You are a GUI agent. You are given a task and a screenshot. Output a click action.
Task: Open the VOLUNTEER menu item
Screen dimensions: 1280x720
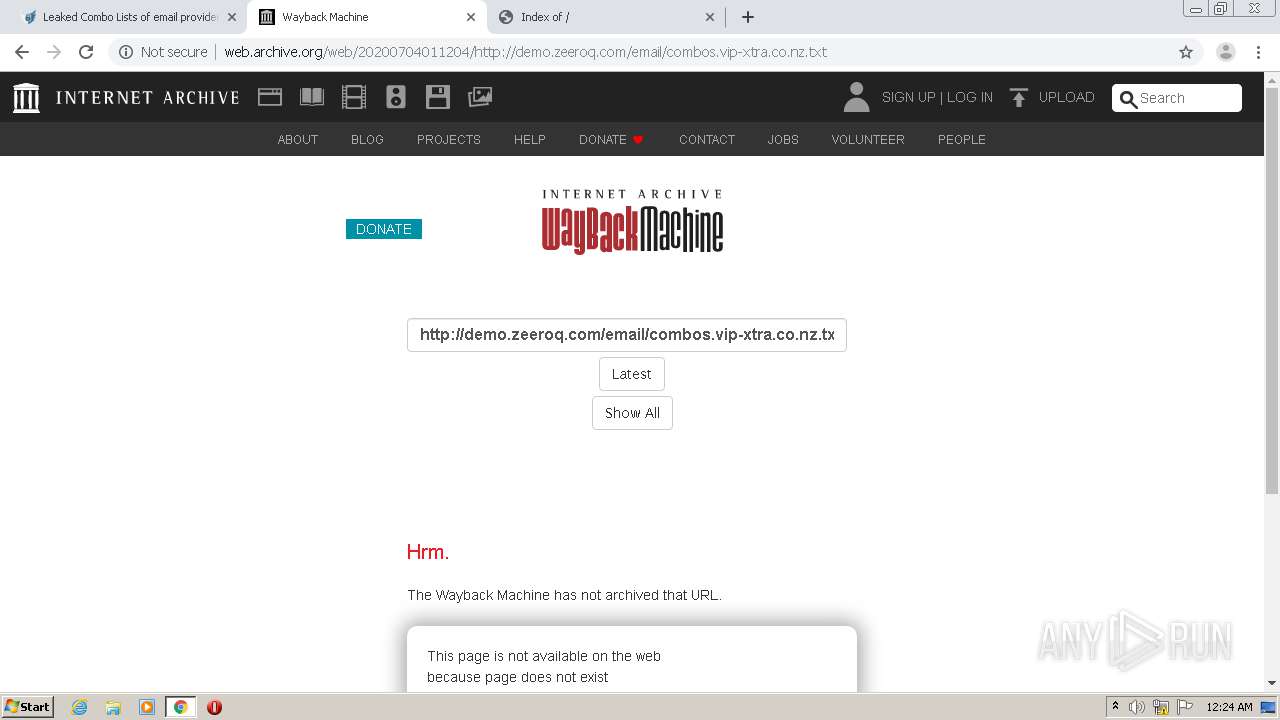(868, 139)
